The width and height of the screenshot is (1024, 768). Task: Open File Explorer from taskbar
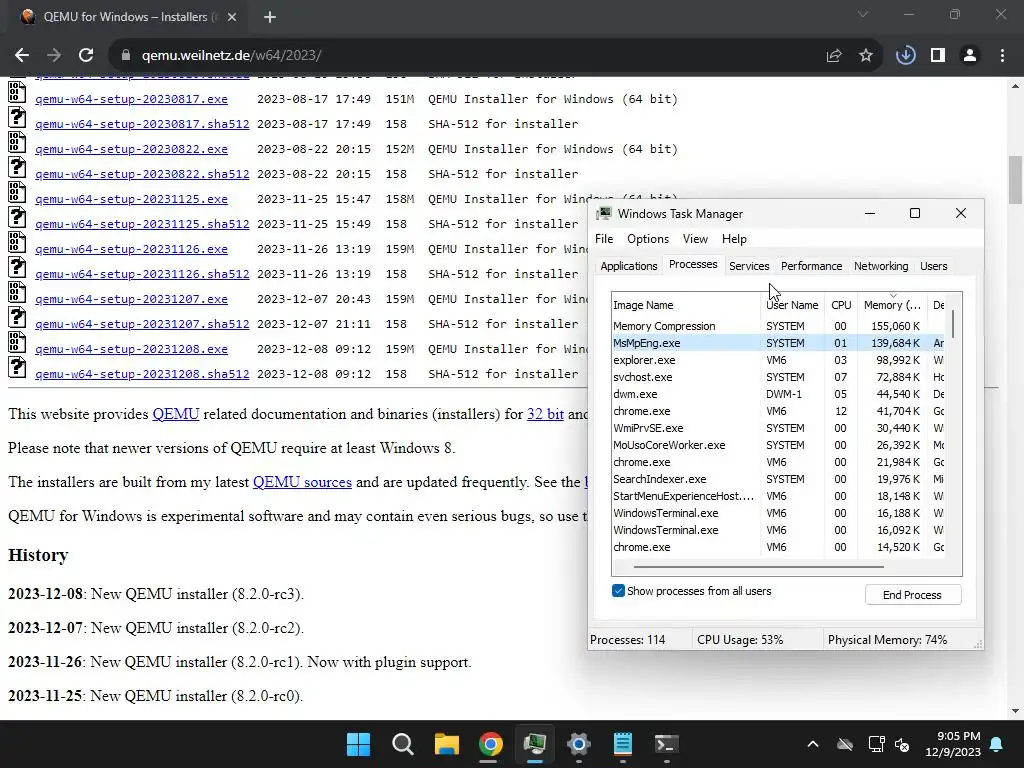tap(447, 744)
